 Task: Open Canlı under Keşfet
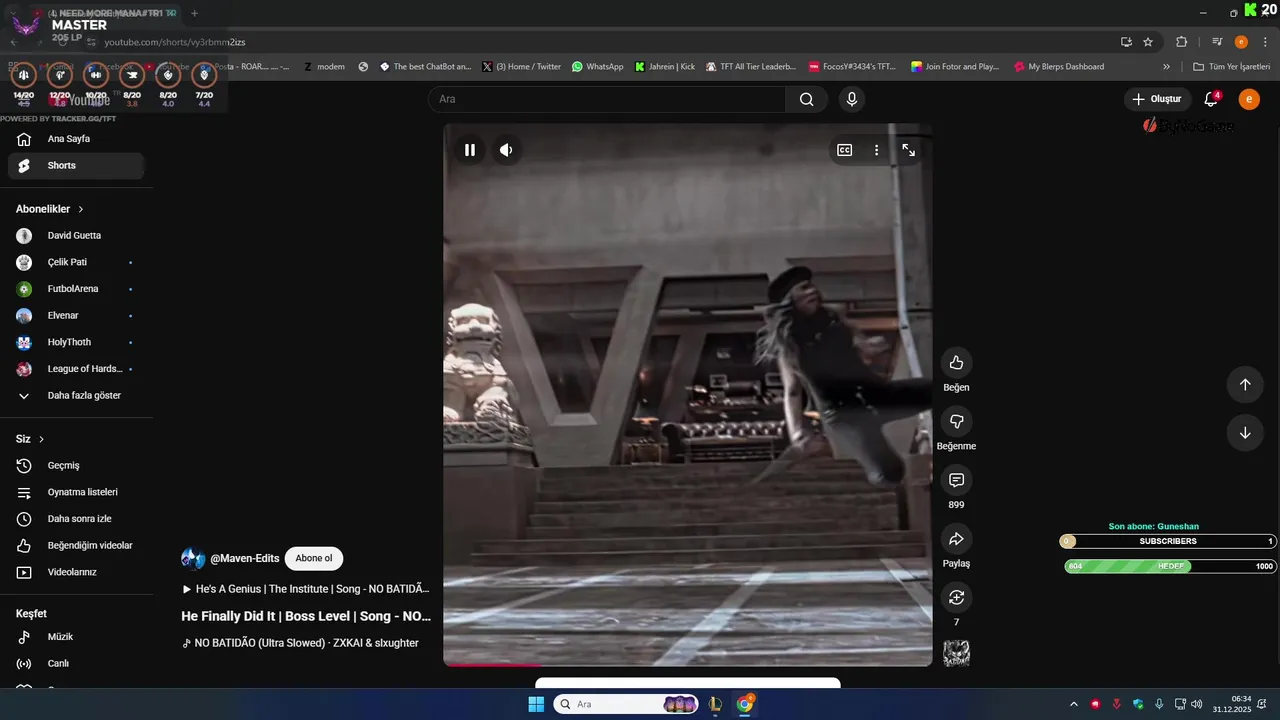coord(76,664)
